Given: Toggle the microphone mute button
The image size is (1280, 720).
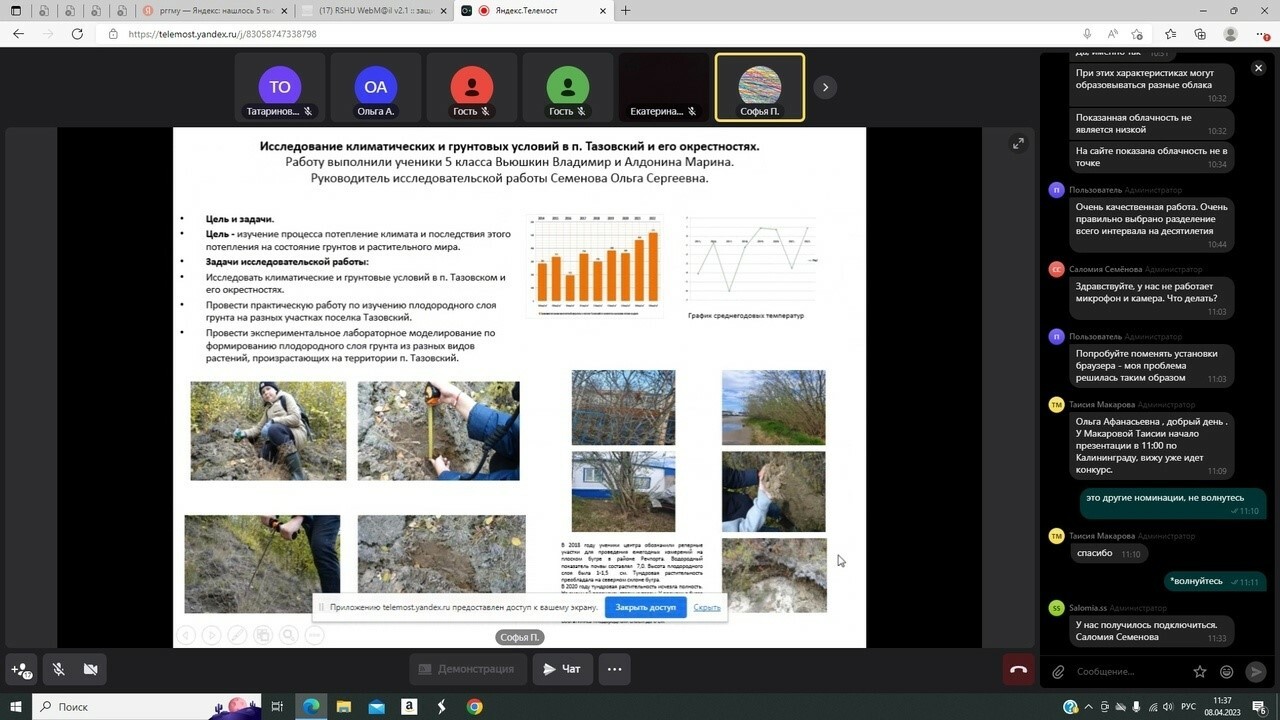Looking at the screenshot, I should (x=58, y=669).
